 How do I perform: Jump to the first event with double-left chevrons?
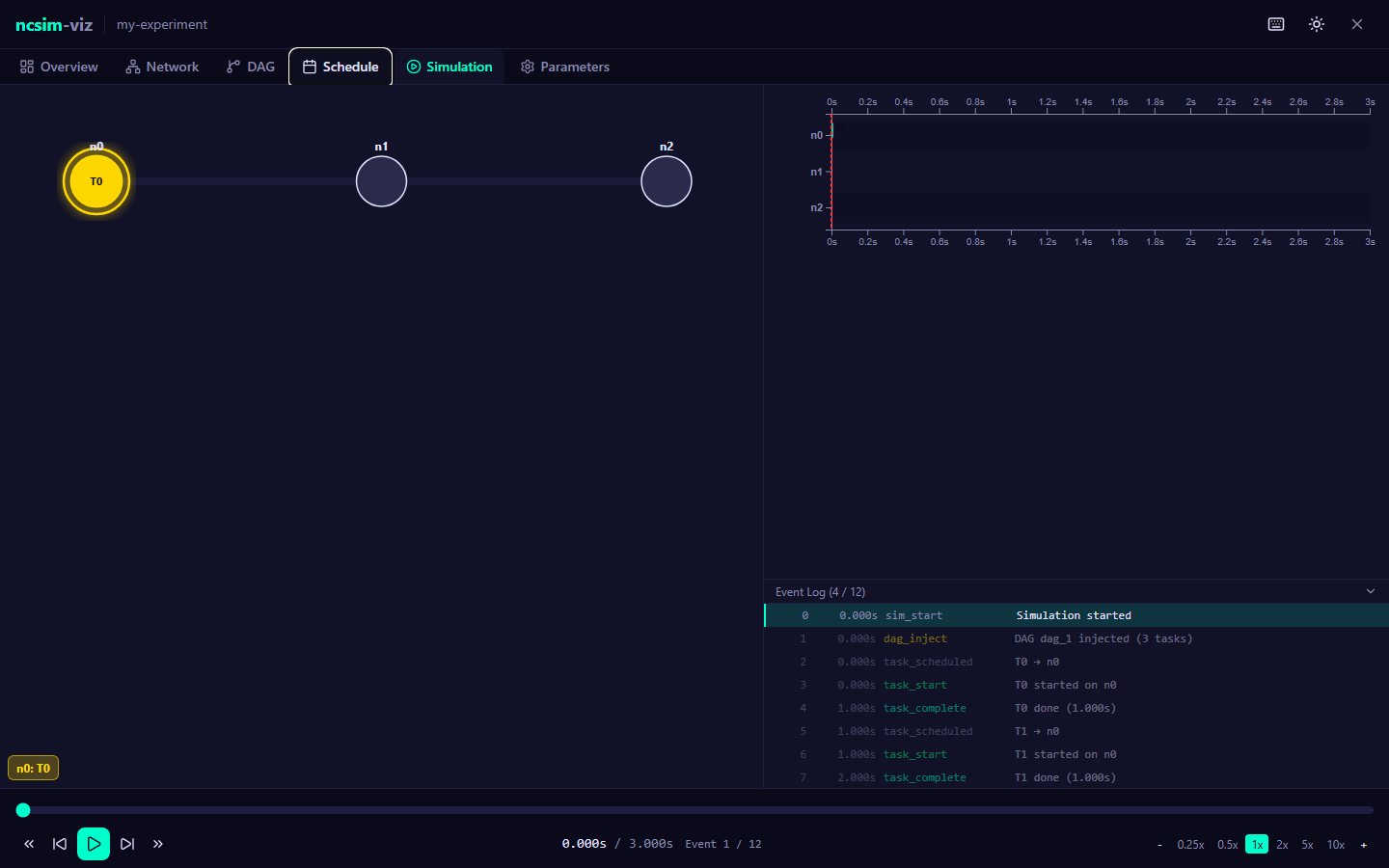tap(29, 844)
